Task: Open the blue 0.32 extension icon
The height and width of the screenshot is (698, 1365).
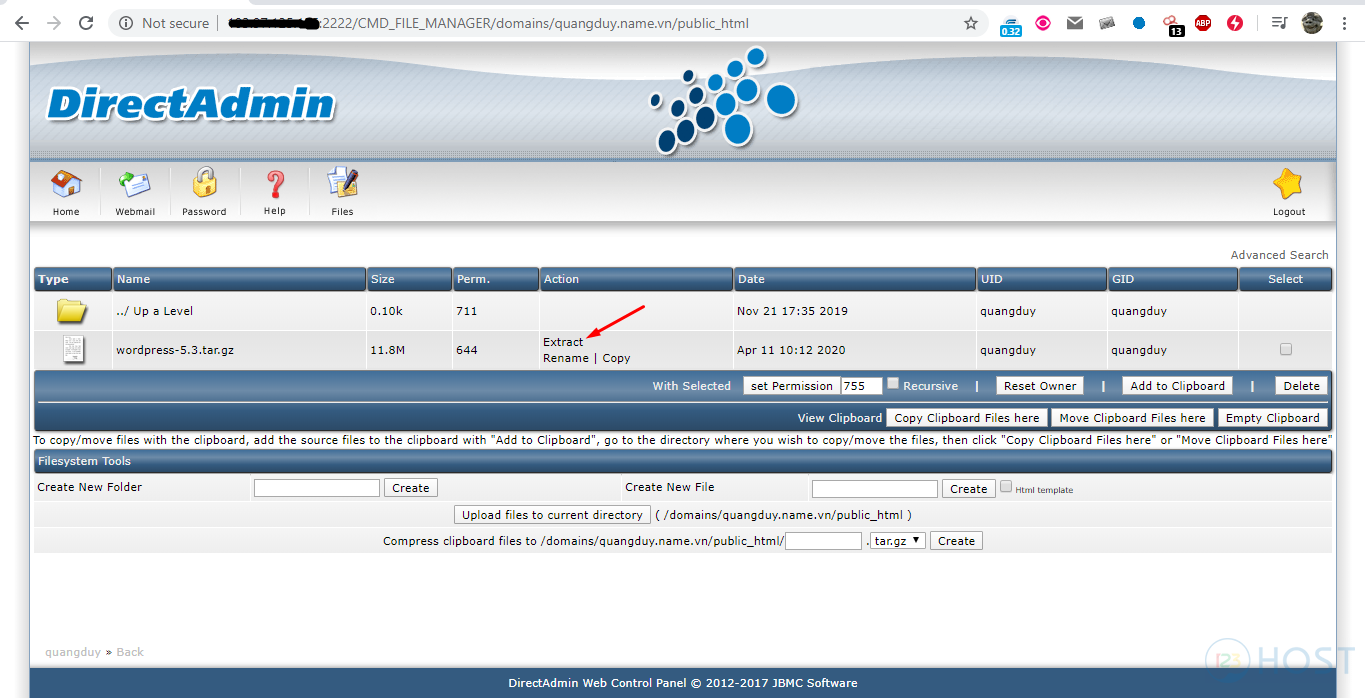Action: click(x=1011, y=25)
